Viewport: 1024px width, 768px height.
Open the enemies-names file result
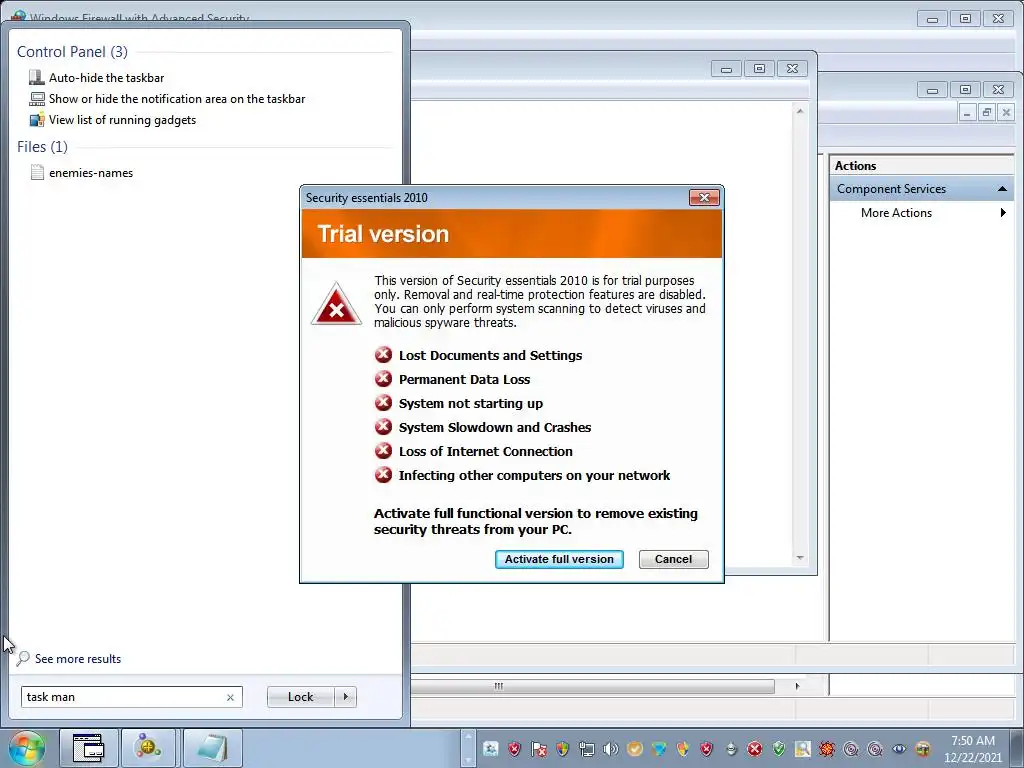91,173
